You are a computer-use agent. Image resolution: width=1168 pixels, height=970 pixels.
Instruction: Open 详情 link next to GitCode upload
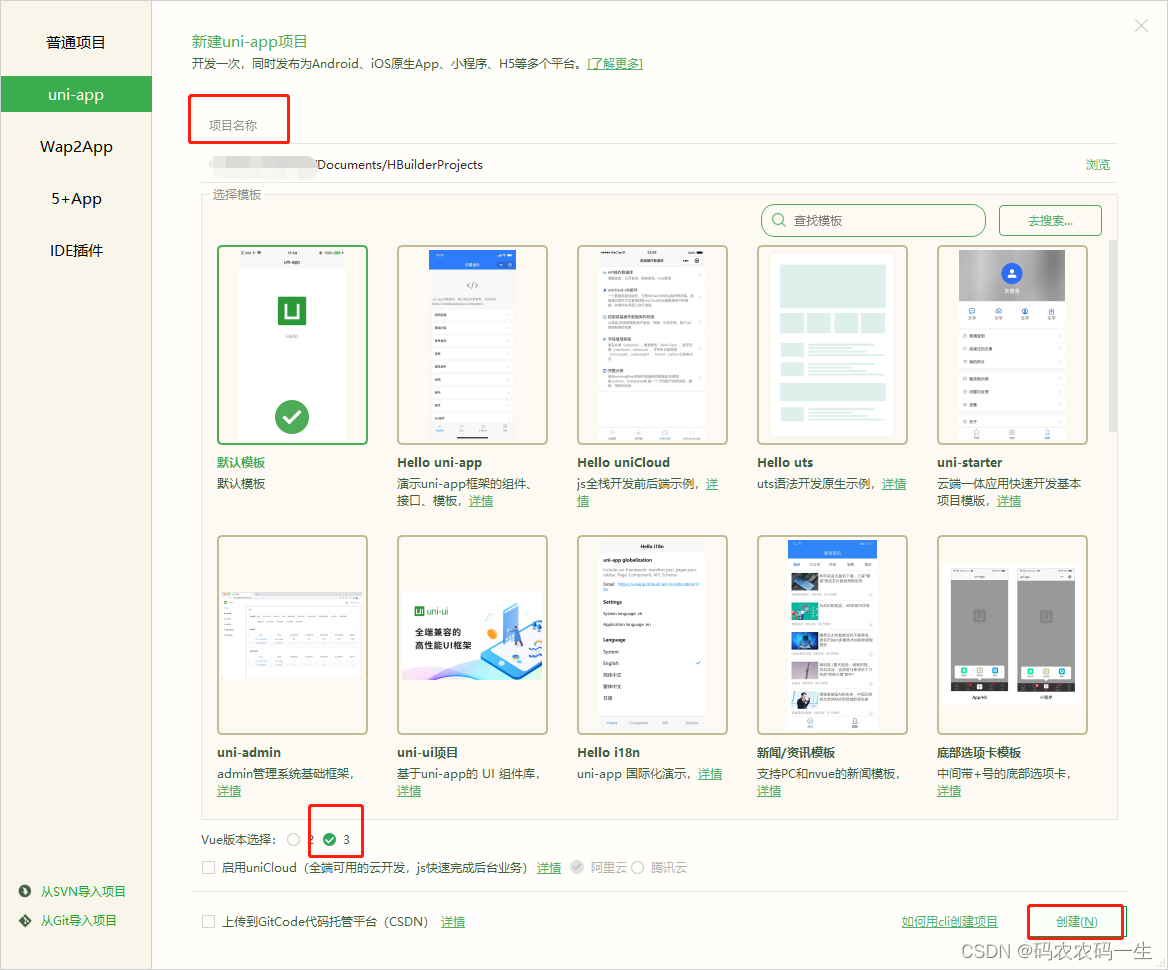[x=453, y=922]
